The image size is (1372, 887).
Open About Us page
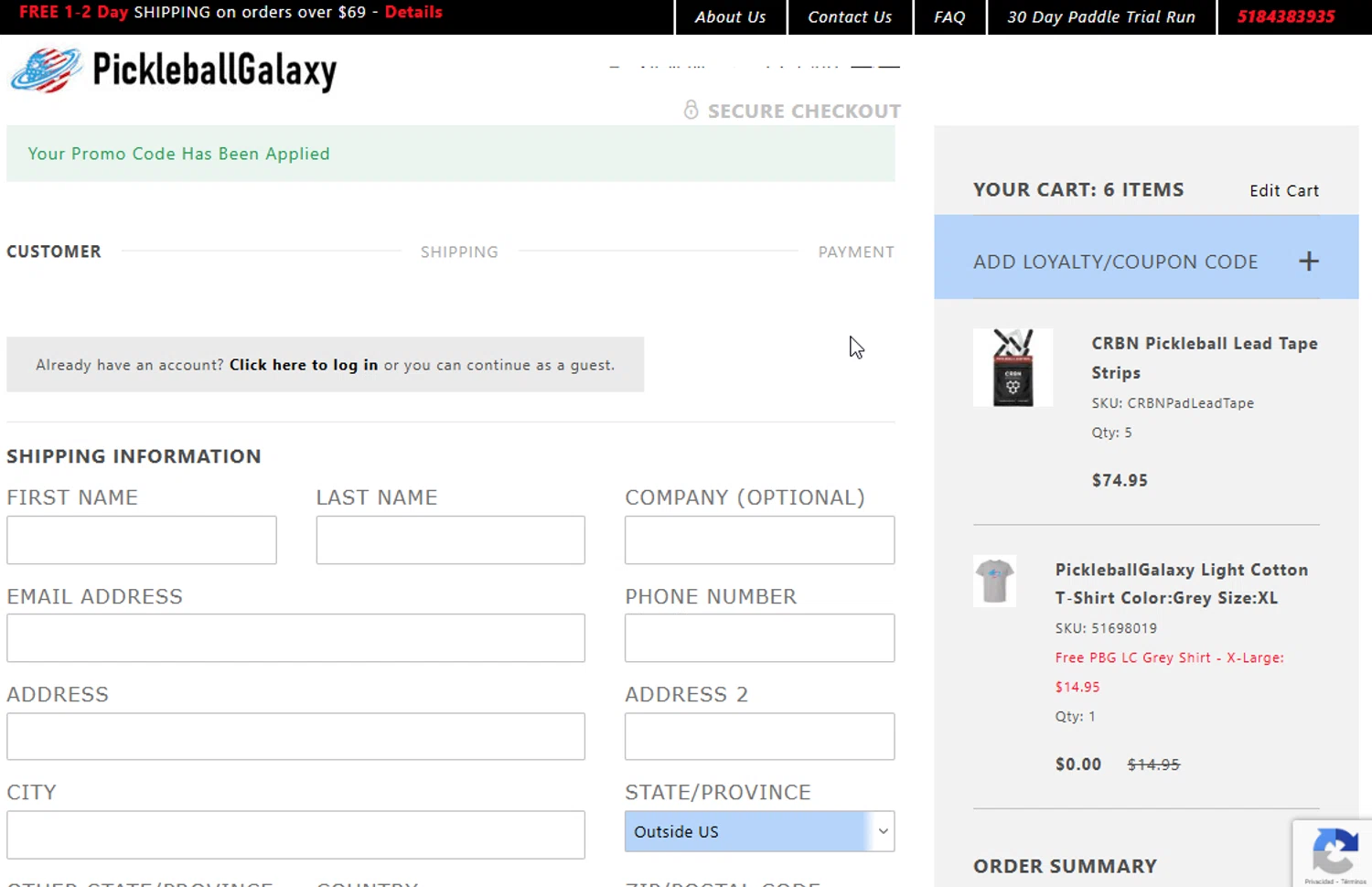click(730, 16)
